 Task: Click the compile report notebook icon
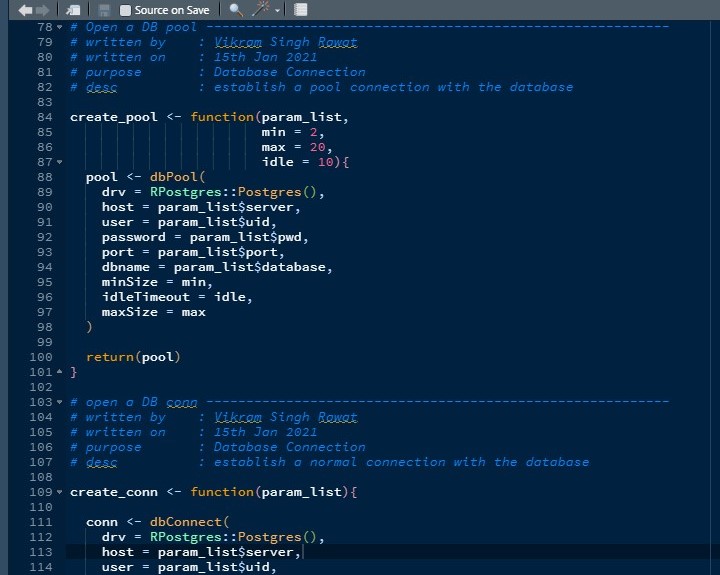click(300, 9)
